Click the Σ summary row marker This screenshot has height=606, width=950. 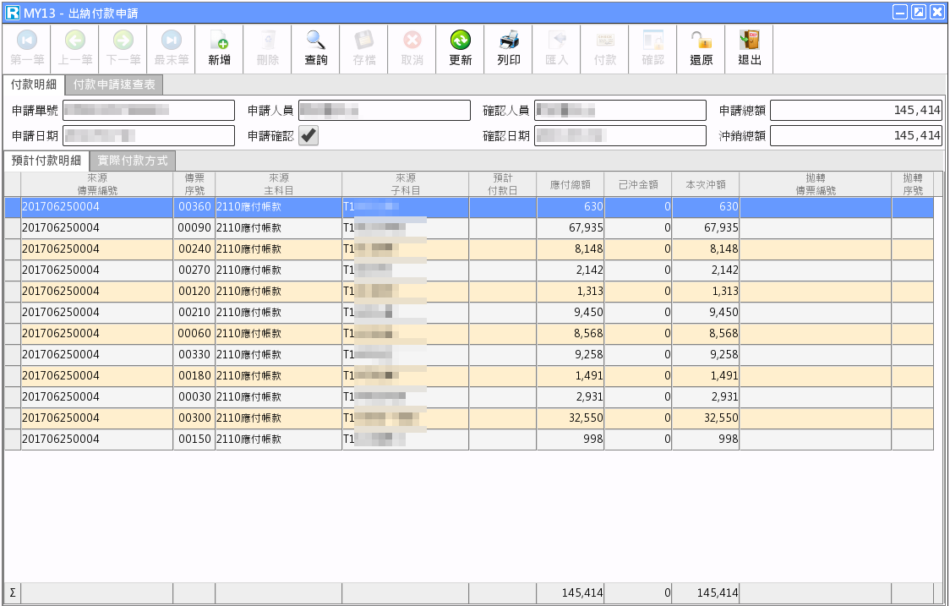tap(13, 593)
